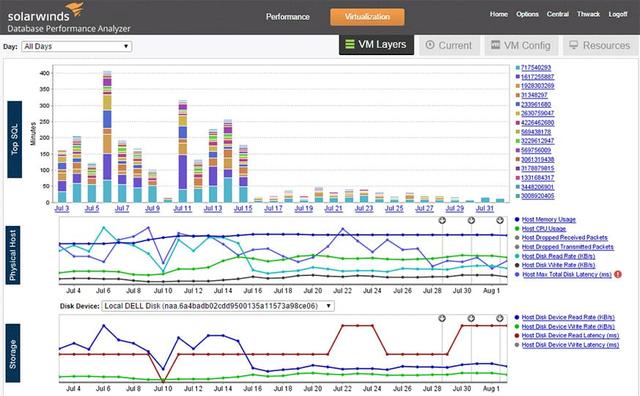The width and height of the screenshot is (640, 396).
Task: Click leftmost event marker in Physical Host chart
Action: 442,220
